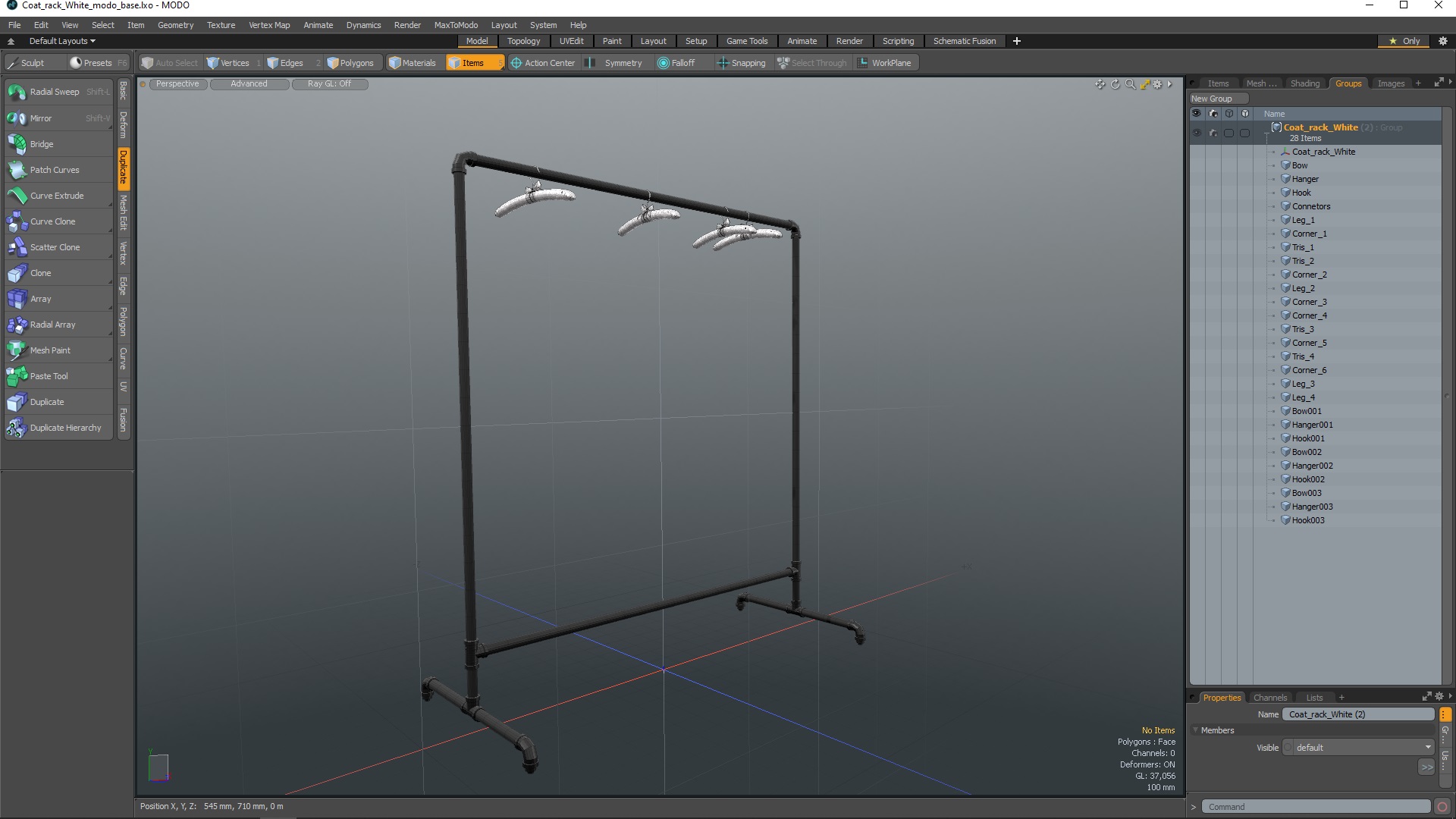Open Advanced shading style dropdown
This screenshot has height=819, width=1456.
(x=249, y=84)
